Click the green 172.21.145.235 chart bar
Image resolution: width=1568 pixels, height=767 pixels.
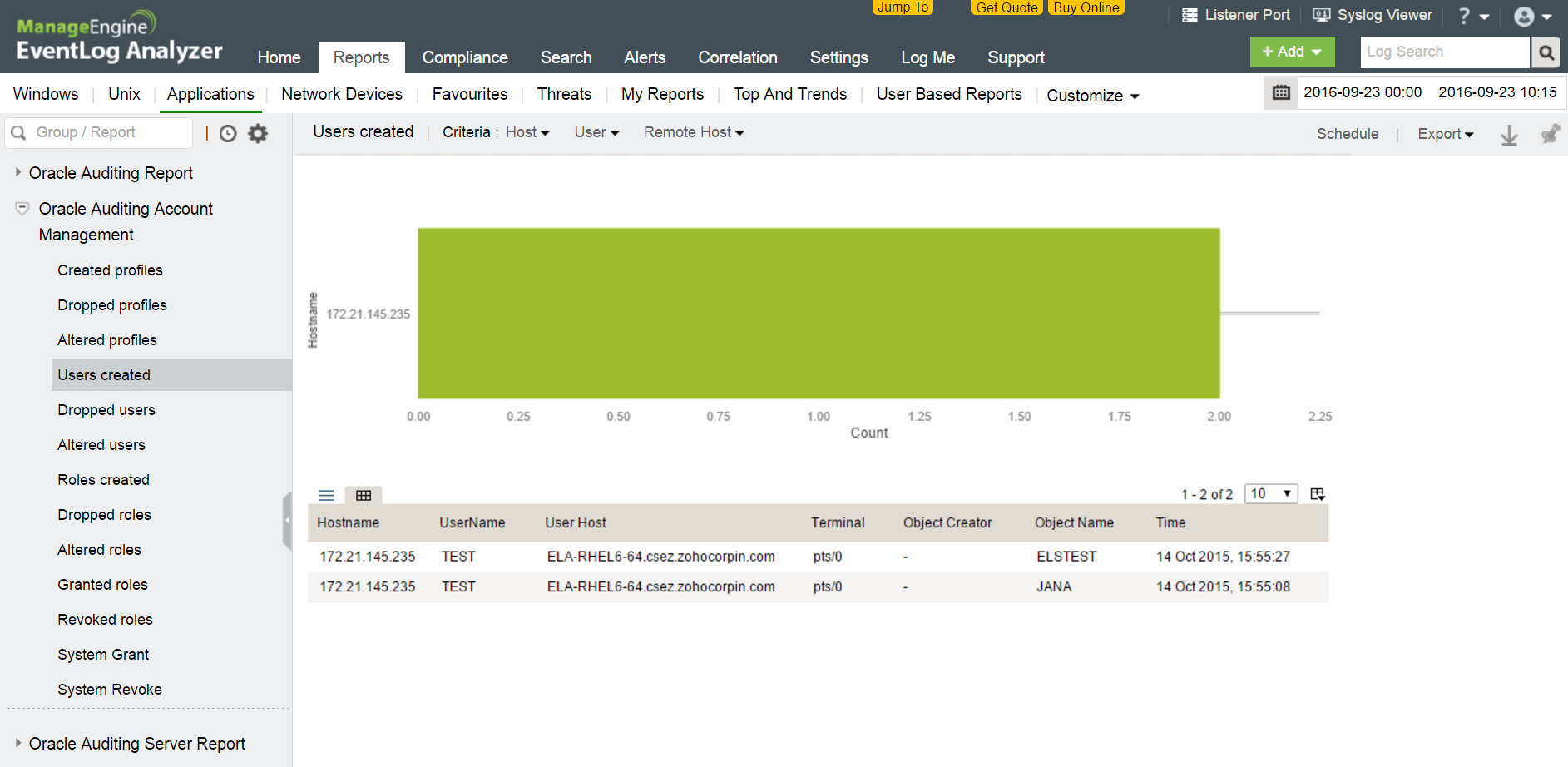click(x=819, y=314)
